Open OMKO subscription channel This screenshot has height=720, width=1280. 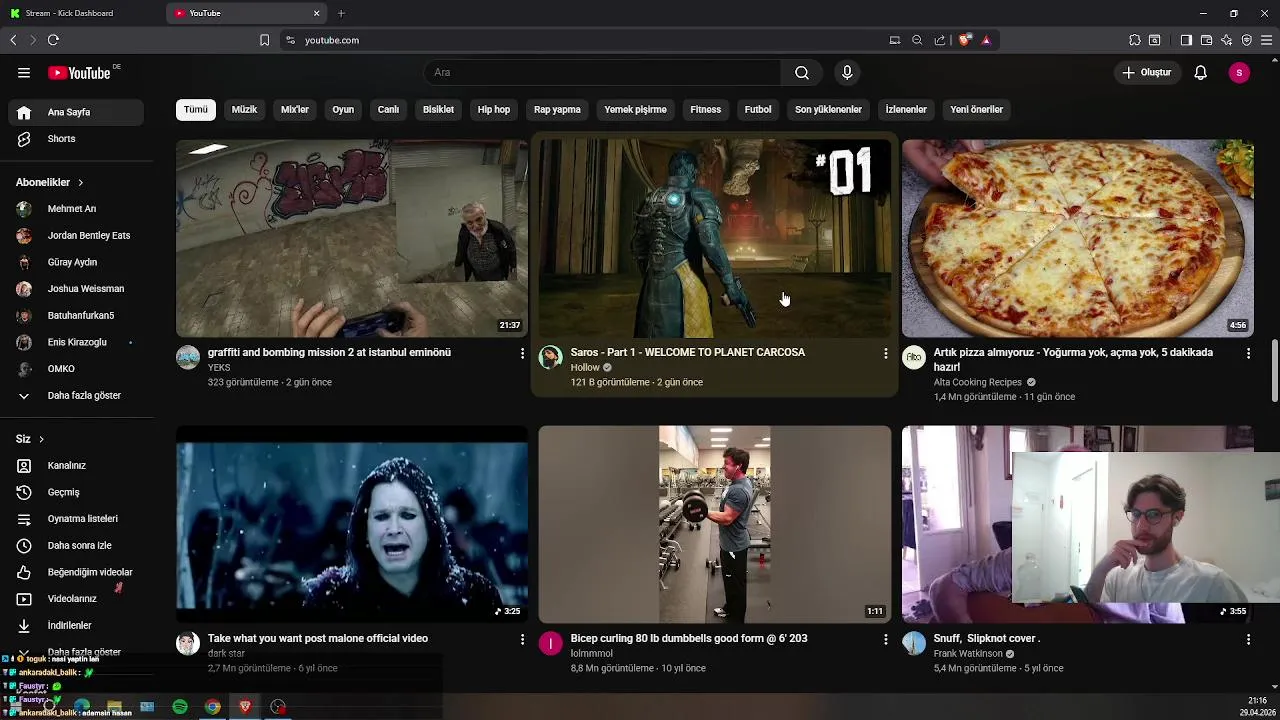point(76,369)
